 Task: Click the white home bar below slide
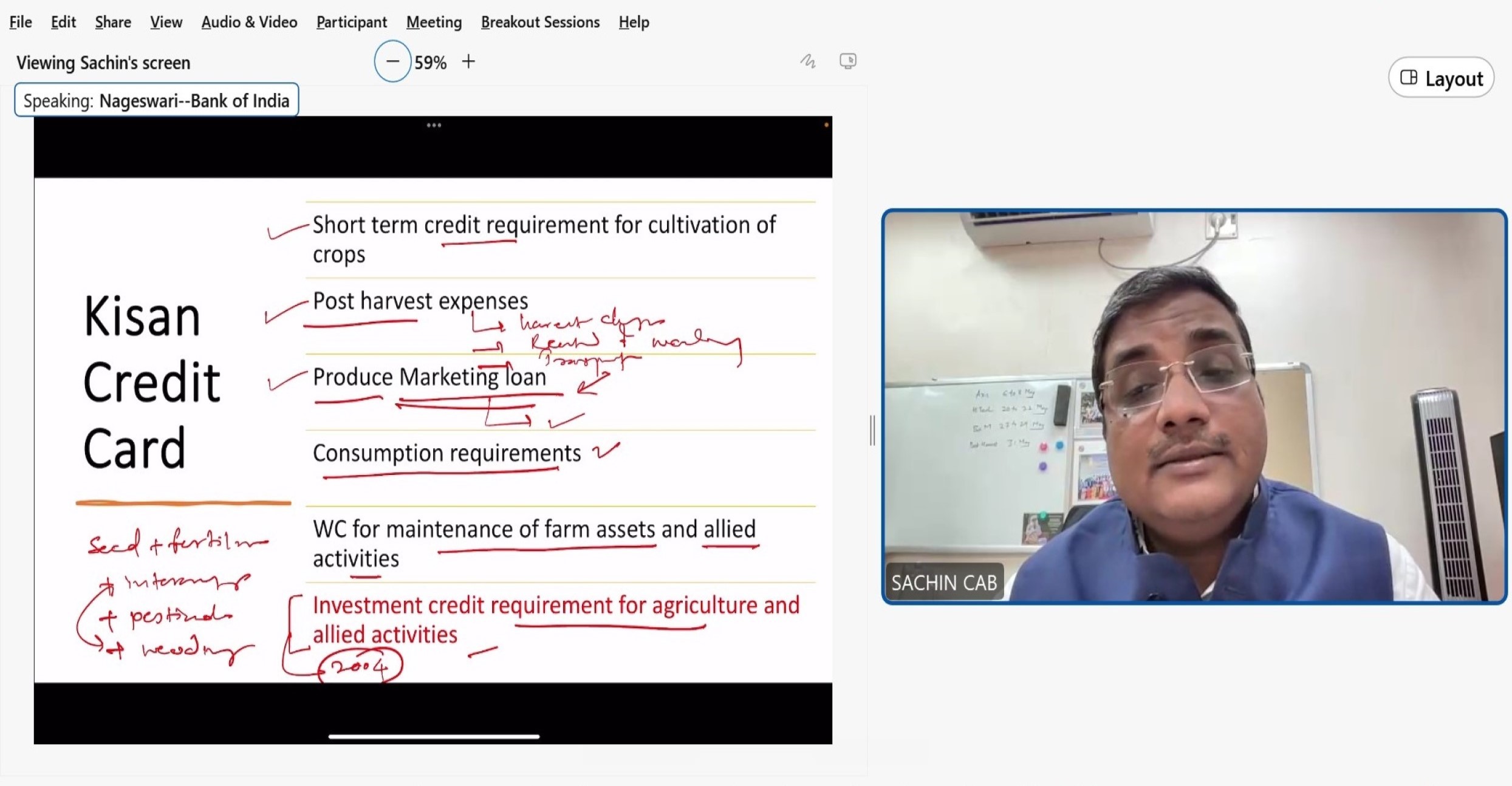[434, 736]
